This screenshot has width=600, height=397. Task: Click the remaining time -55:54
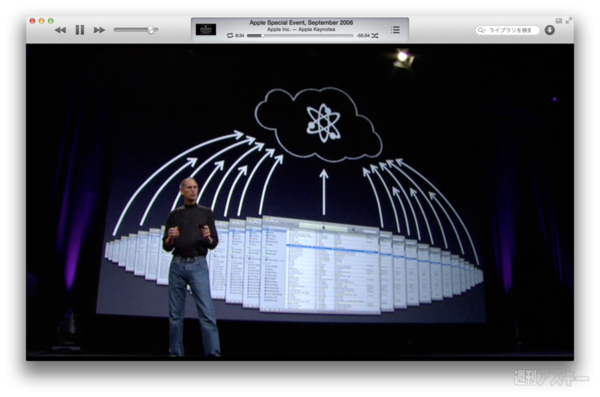click(x=363, y=36)
